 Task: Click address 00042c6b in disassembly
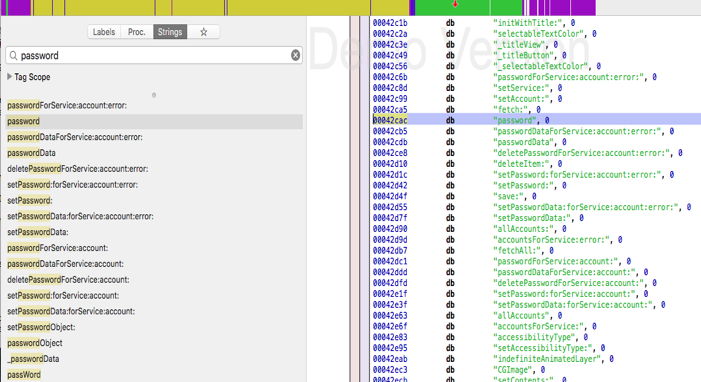(390, 77)
